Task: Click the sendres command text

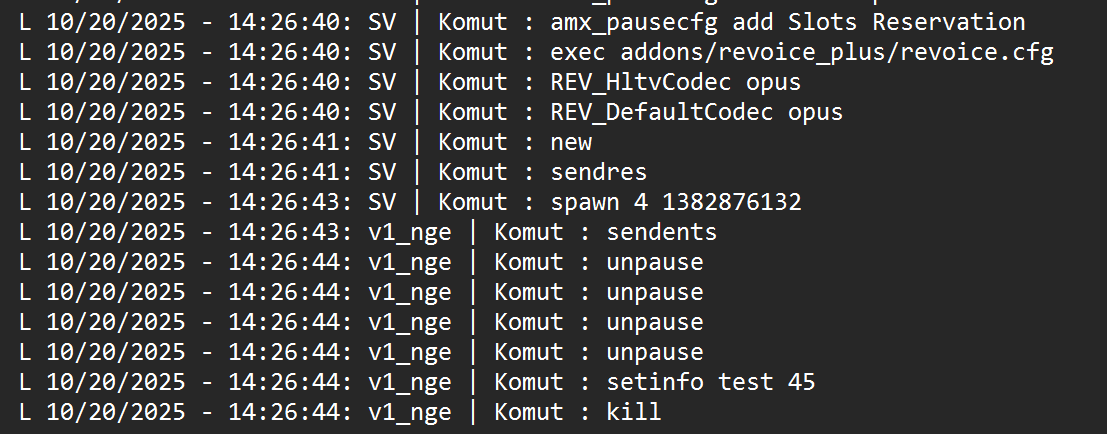Action: pyautogui.click(x=599, y=172)
